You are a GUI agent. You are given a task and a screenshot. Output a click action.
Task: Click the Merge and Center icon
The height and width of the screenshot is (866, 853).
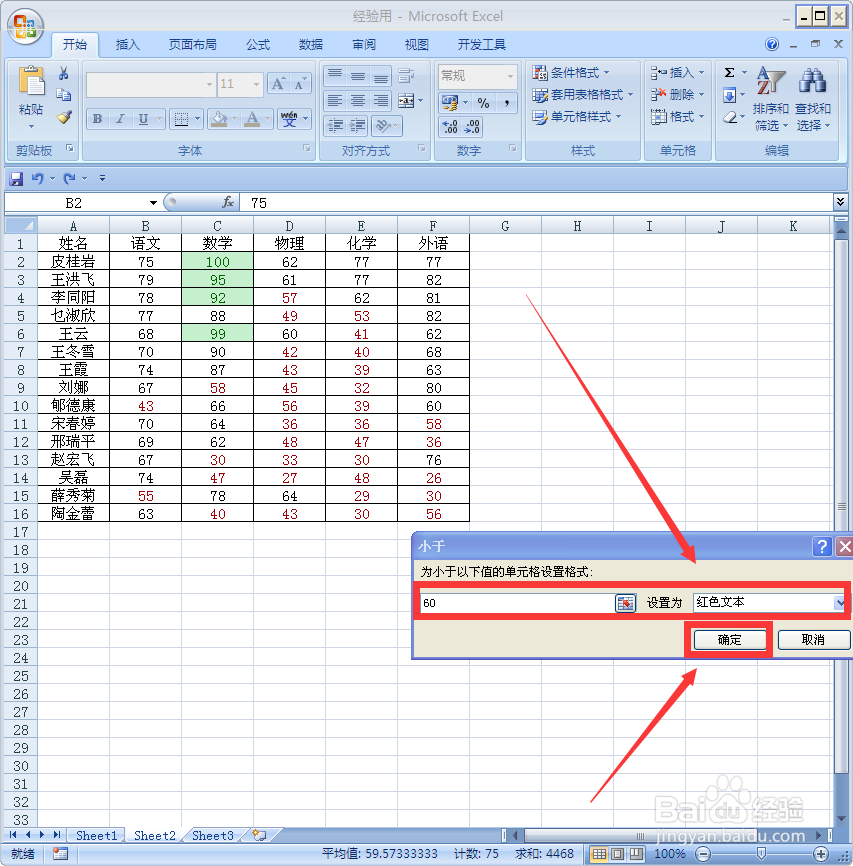(x=406, y=101)
